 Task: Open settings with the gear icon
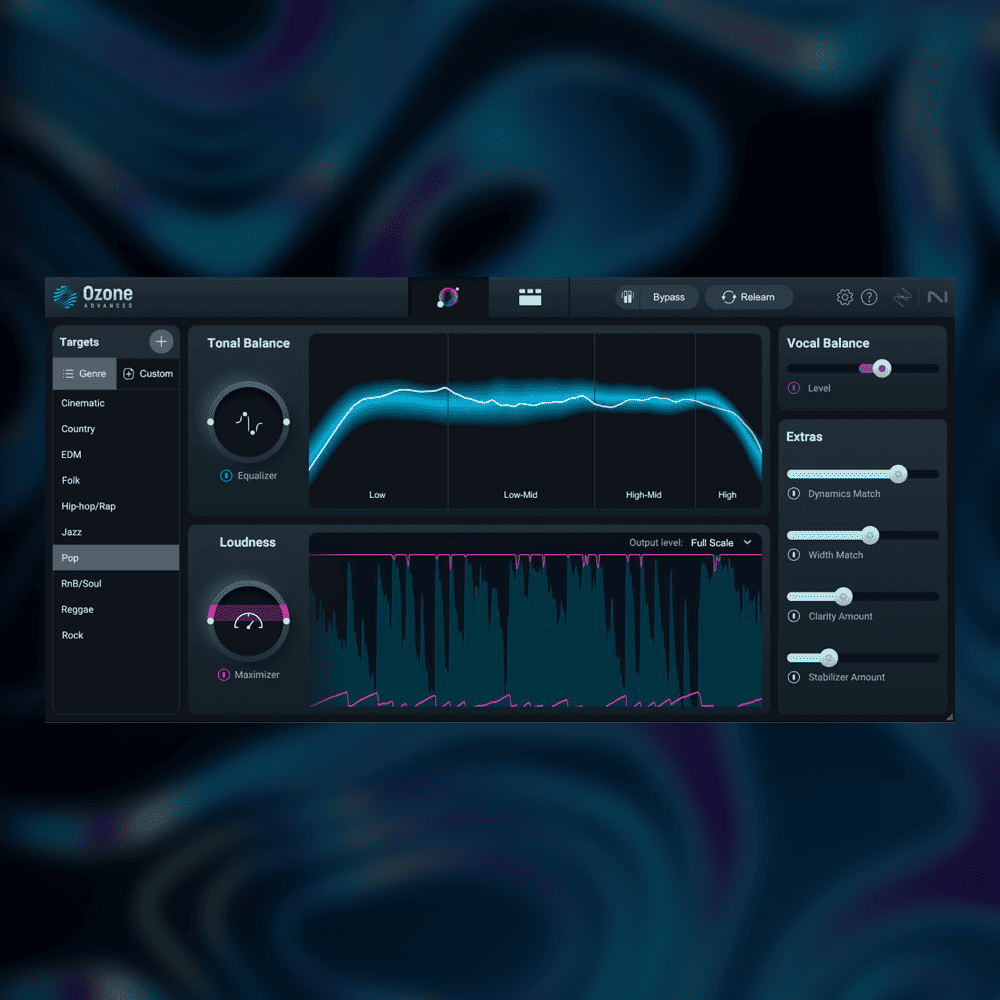point(844,297)
